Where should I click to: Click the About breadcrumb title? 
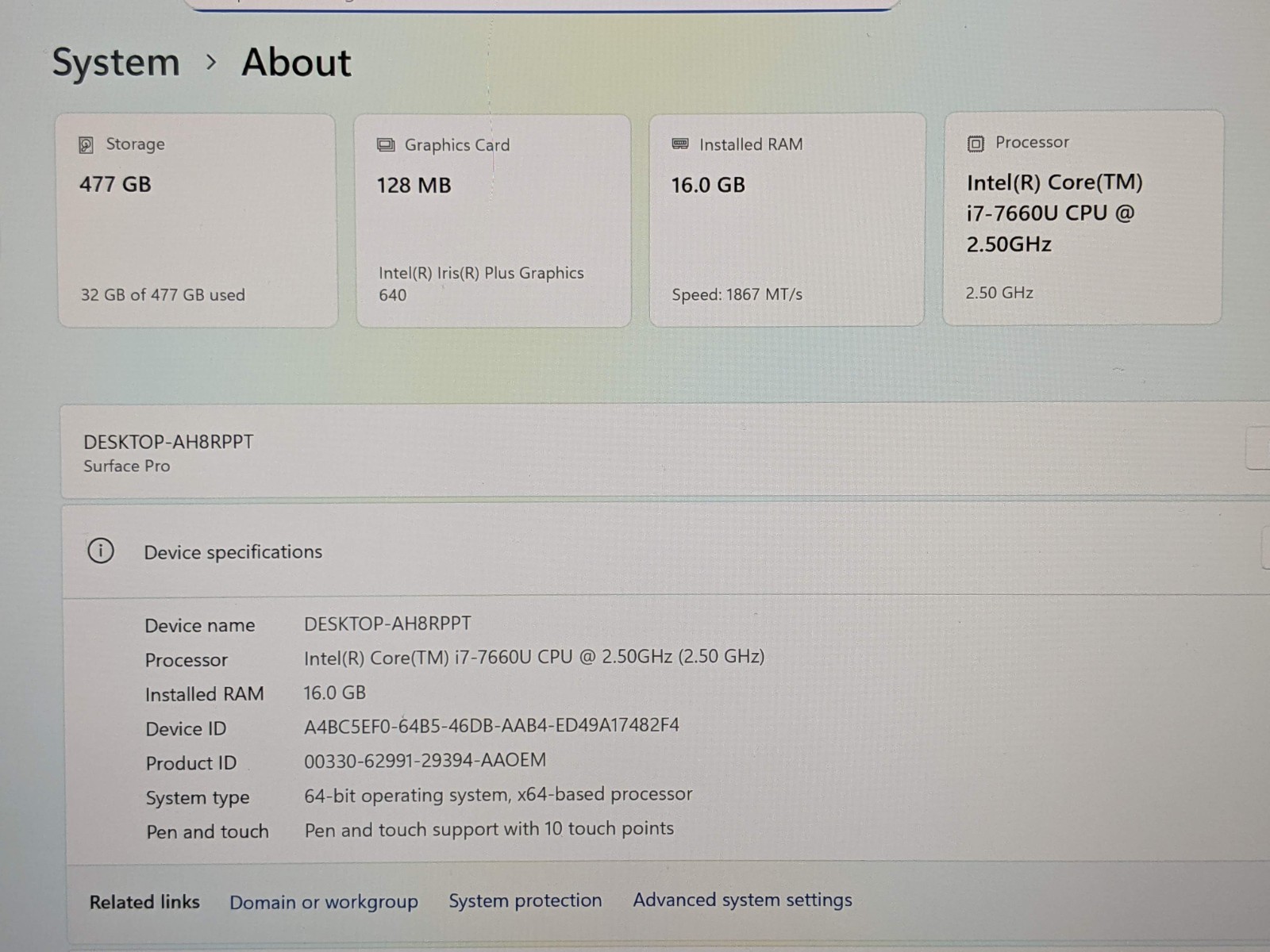(x=296, y=63)
